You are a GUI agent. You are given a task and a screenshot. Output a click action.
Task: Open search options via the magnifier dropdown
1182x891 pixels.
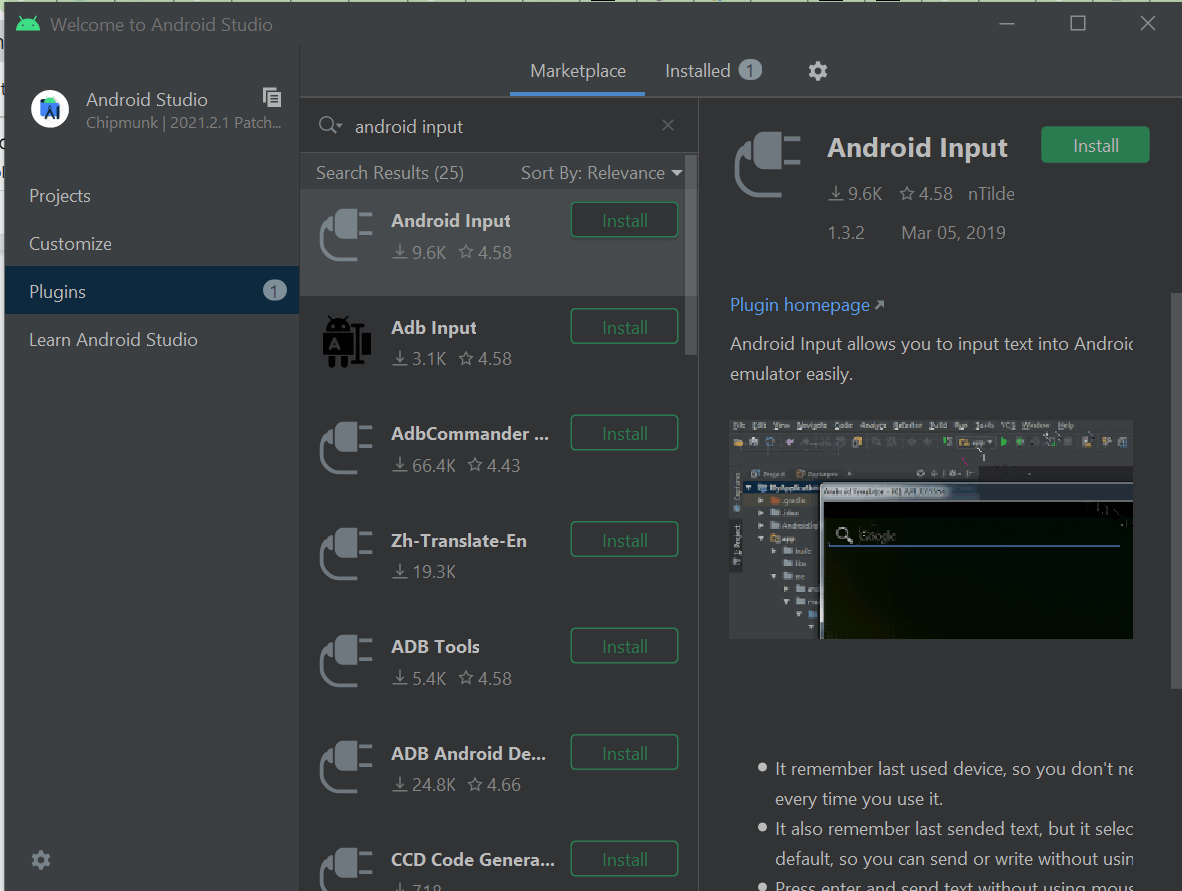pos(330,125)
